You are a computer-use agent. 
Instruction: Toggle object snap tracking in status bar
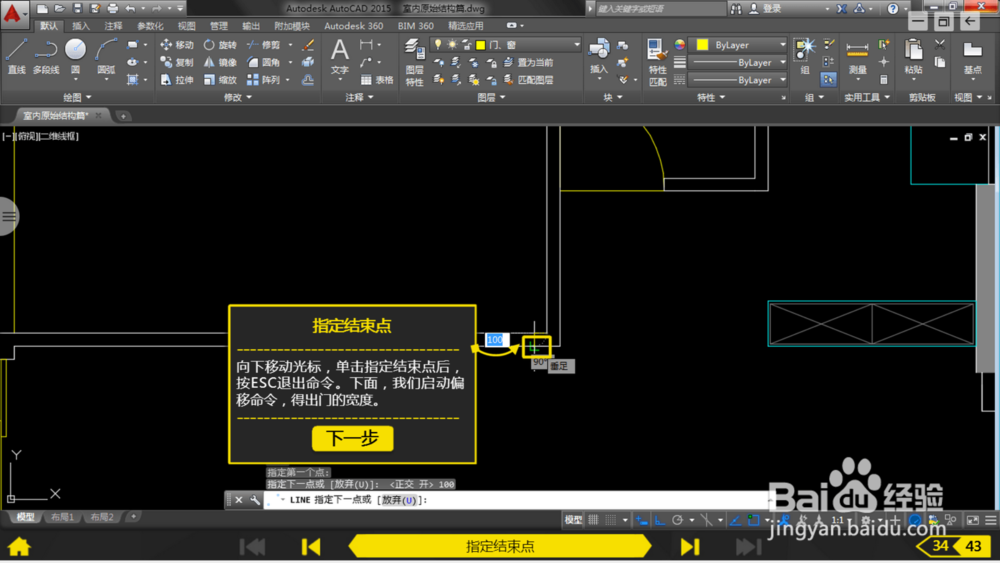point(735,520)
